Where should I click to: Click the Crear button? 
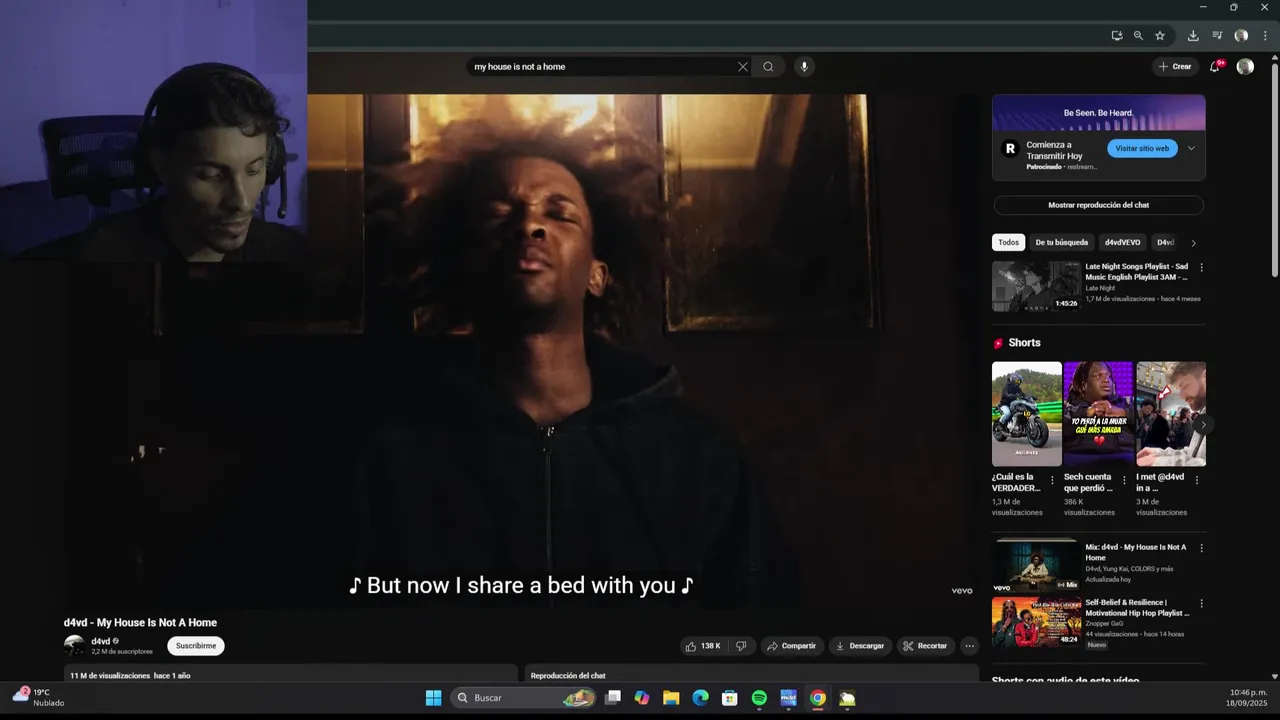pyautogui.click(x=1175, y=67)
